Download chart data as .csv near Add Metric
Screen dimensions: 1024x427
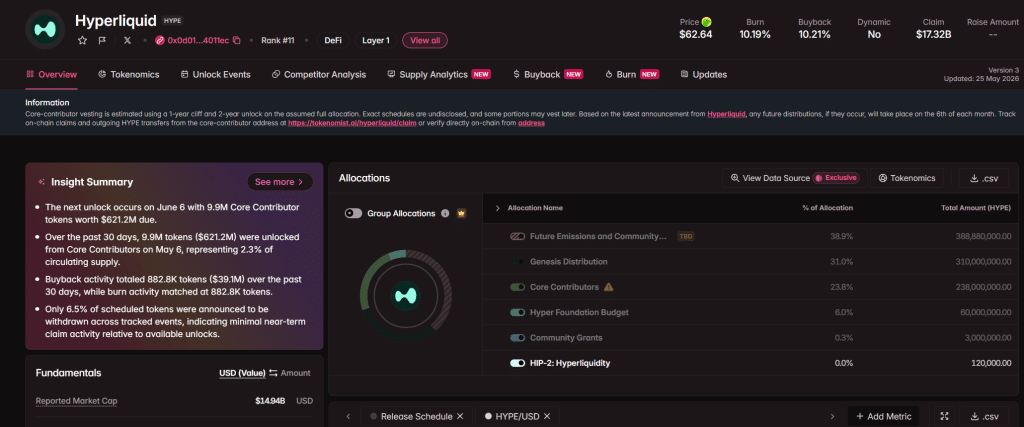(x=984, y=417)
